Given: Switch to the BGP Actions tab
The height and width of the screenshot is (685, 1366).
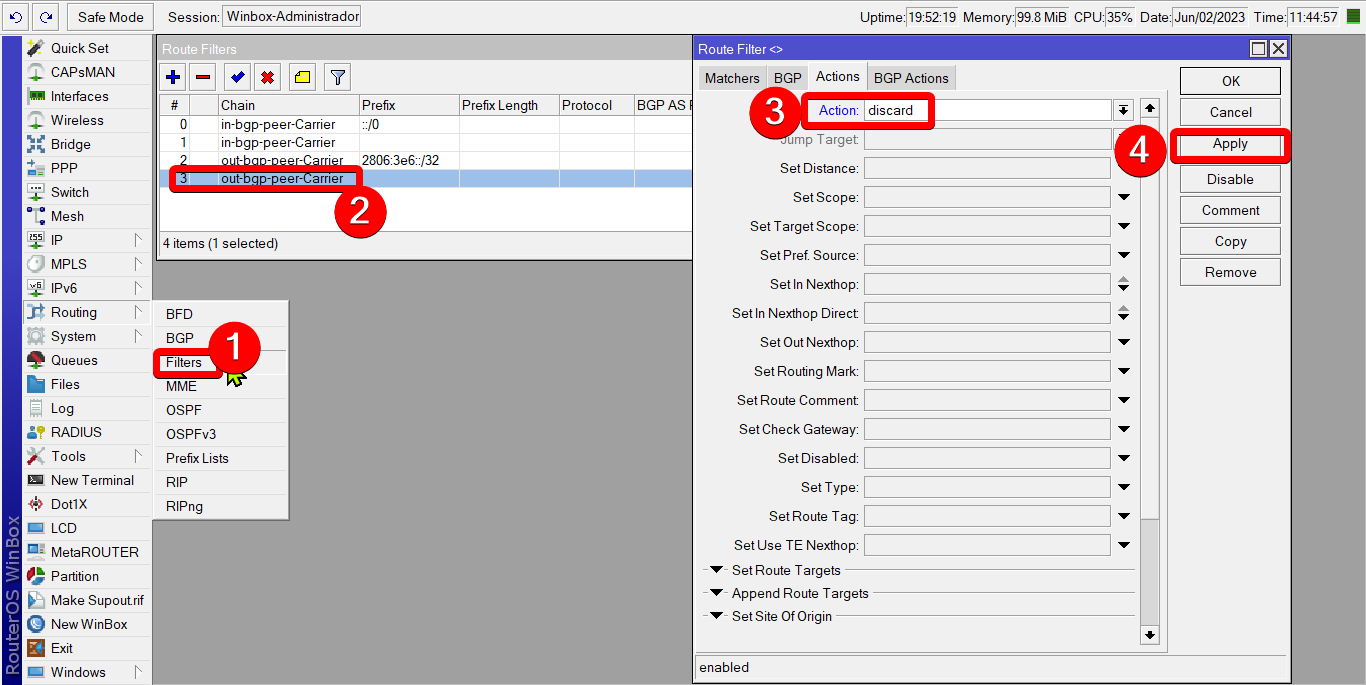Looking at the screenshot, I should [x=911, y=78].
